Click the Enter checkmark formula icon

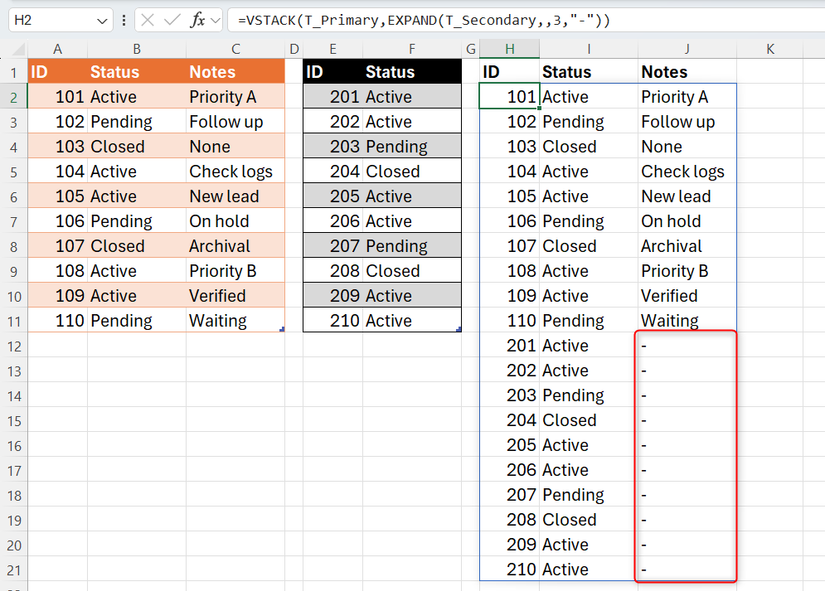click(x=172, y=21)
